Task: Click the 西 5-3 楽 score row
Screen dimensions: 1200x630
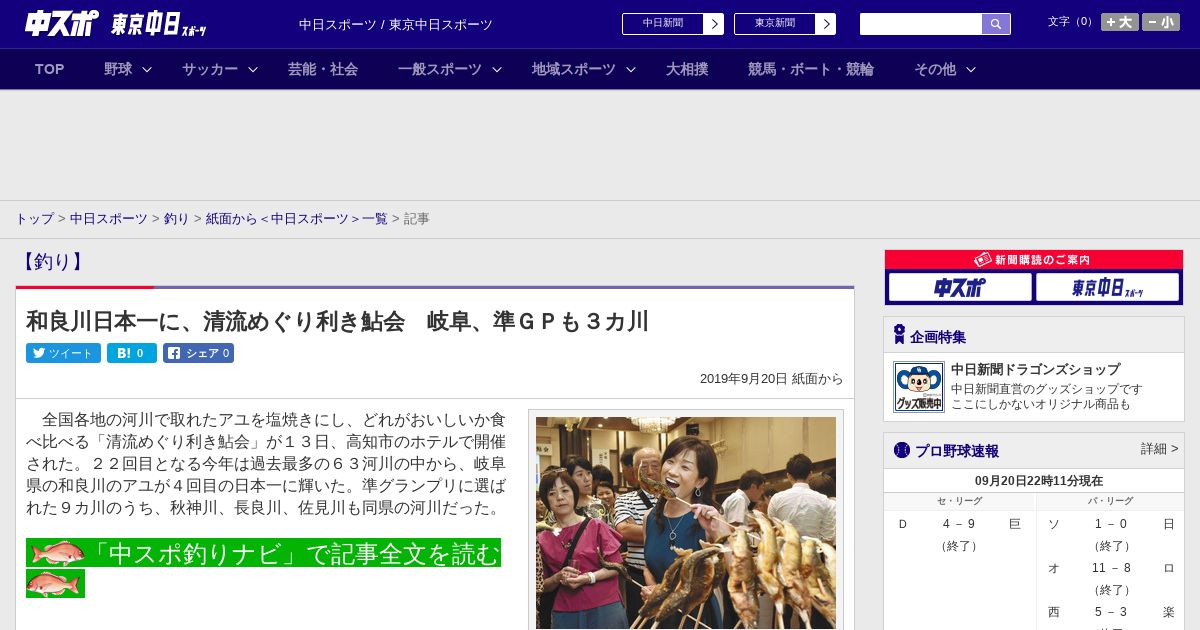Action: (1110, 612)
